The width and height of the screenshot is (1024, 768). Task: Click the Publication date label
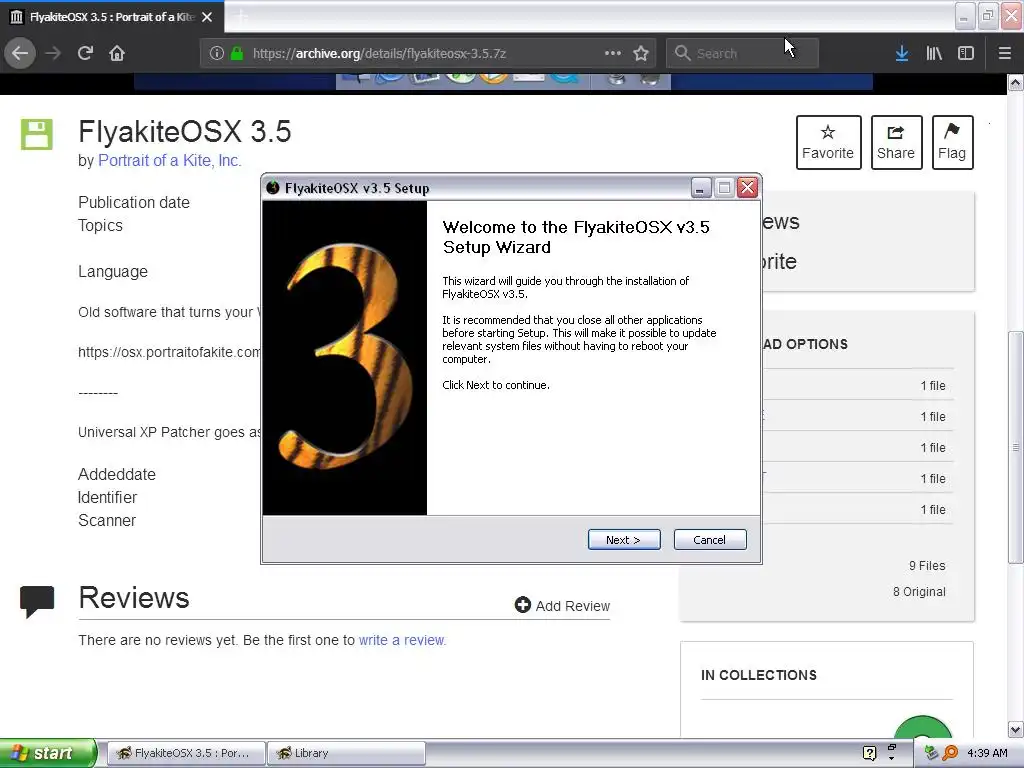pyautogui.click(x=134, y=202)
